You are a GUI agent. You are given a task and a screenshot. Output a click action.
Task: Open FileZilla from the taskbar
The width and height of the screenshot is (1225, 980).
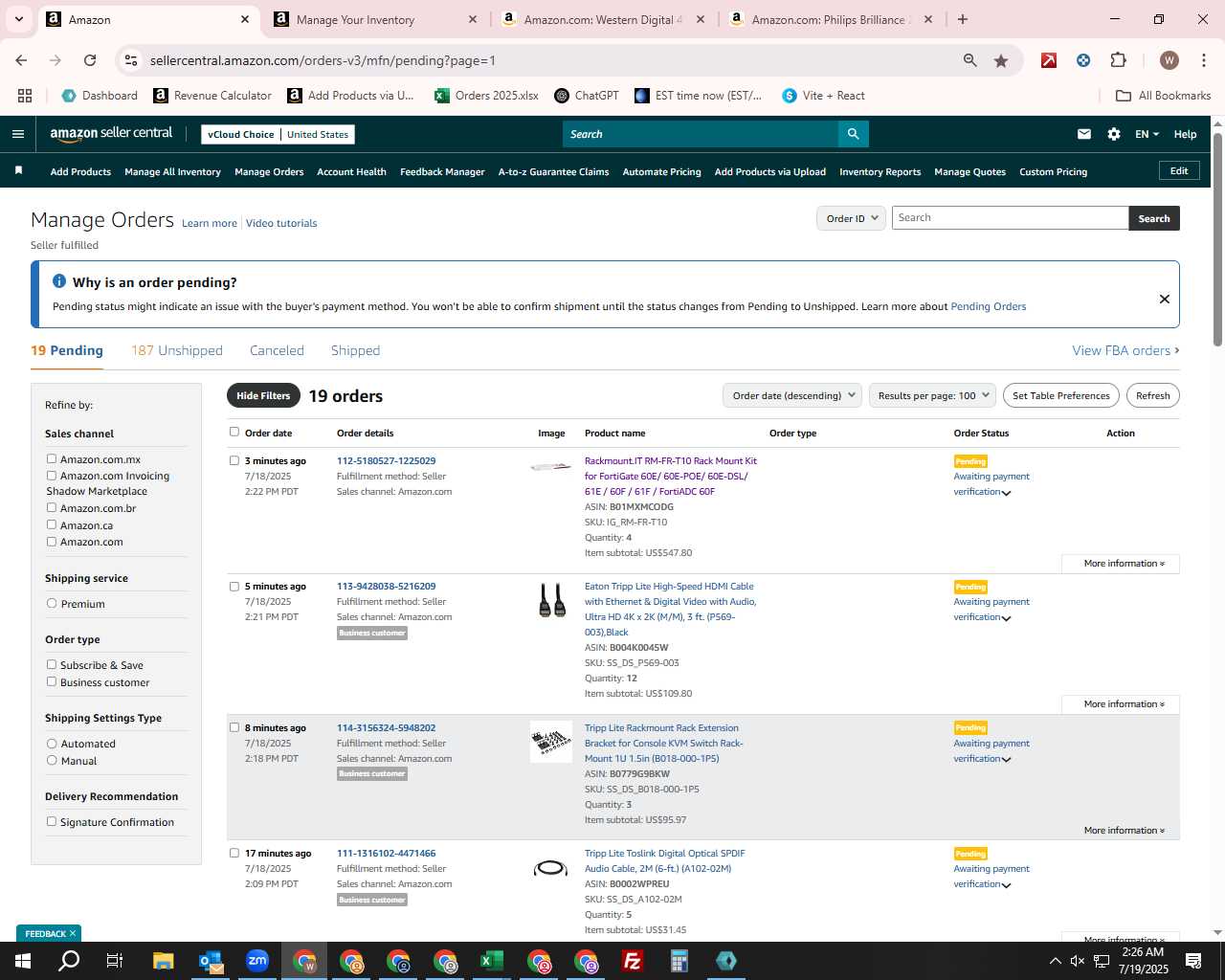tap(632, 961)
